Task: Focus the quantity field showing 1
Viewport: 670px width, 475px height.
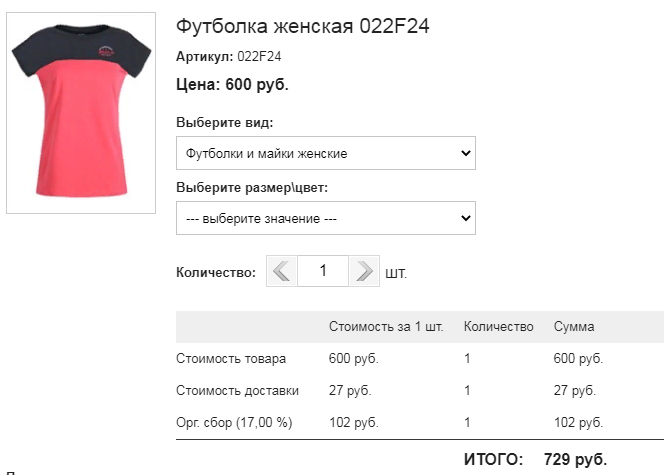Action: pos(323,271)
